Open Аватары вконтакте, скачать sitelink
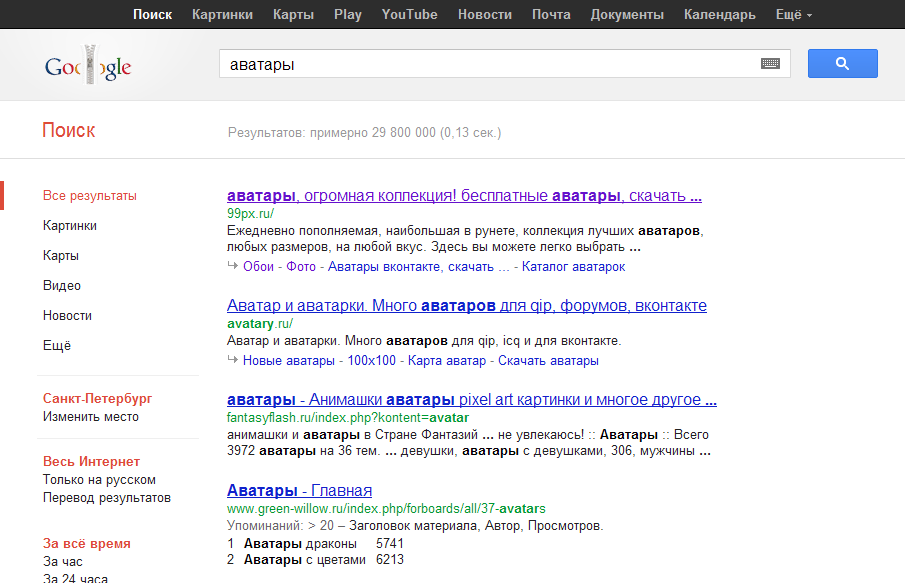Image resolution: width=905 pixels, height=583 pixels. [418, 267]
